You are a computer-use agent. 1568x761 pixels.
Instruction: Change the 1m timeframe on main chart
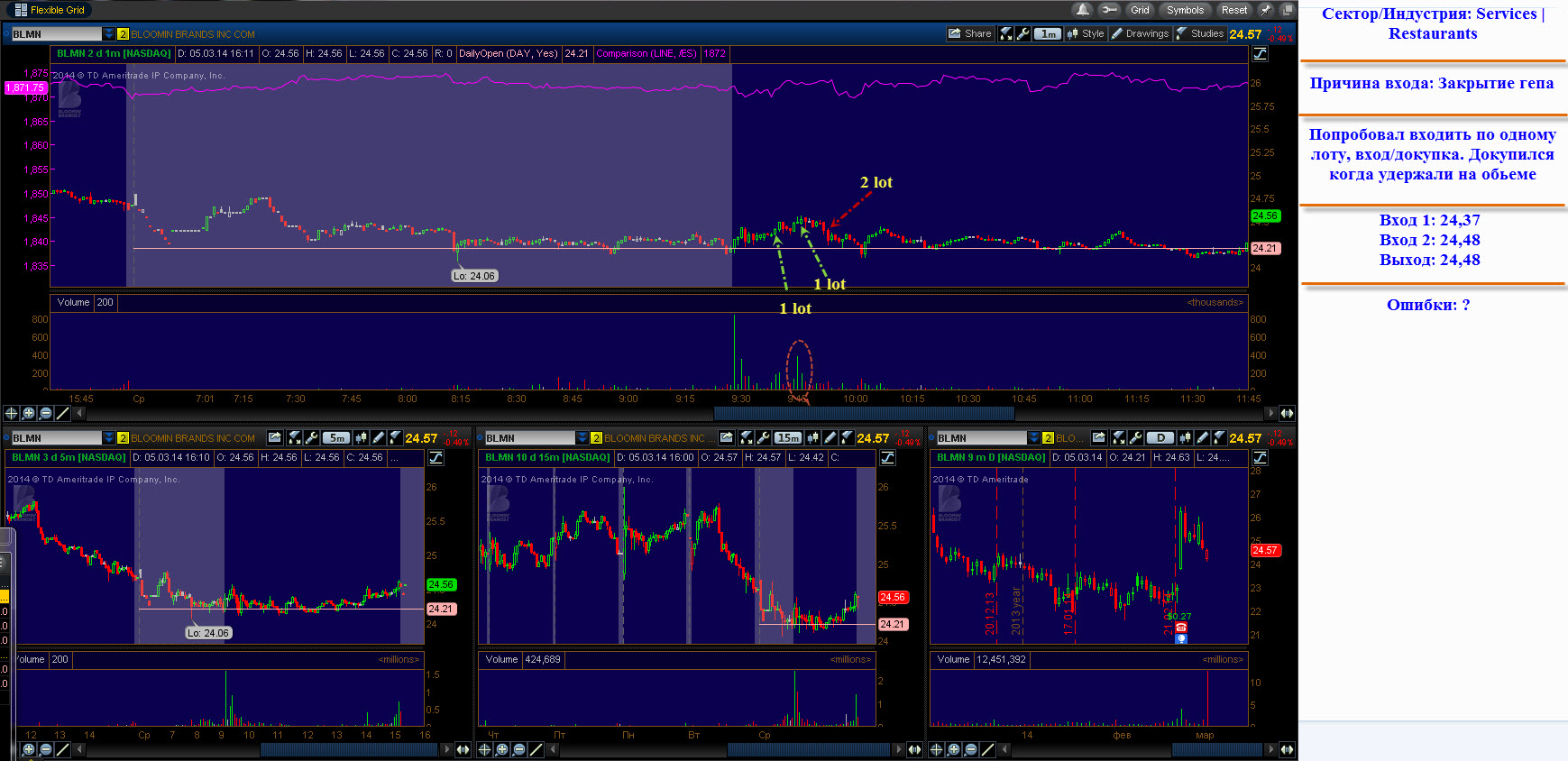1048,33
